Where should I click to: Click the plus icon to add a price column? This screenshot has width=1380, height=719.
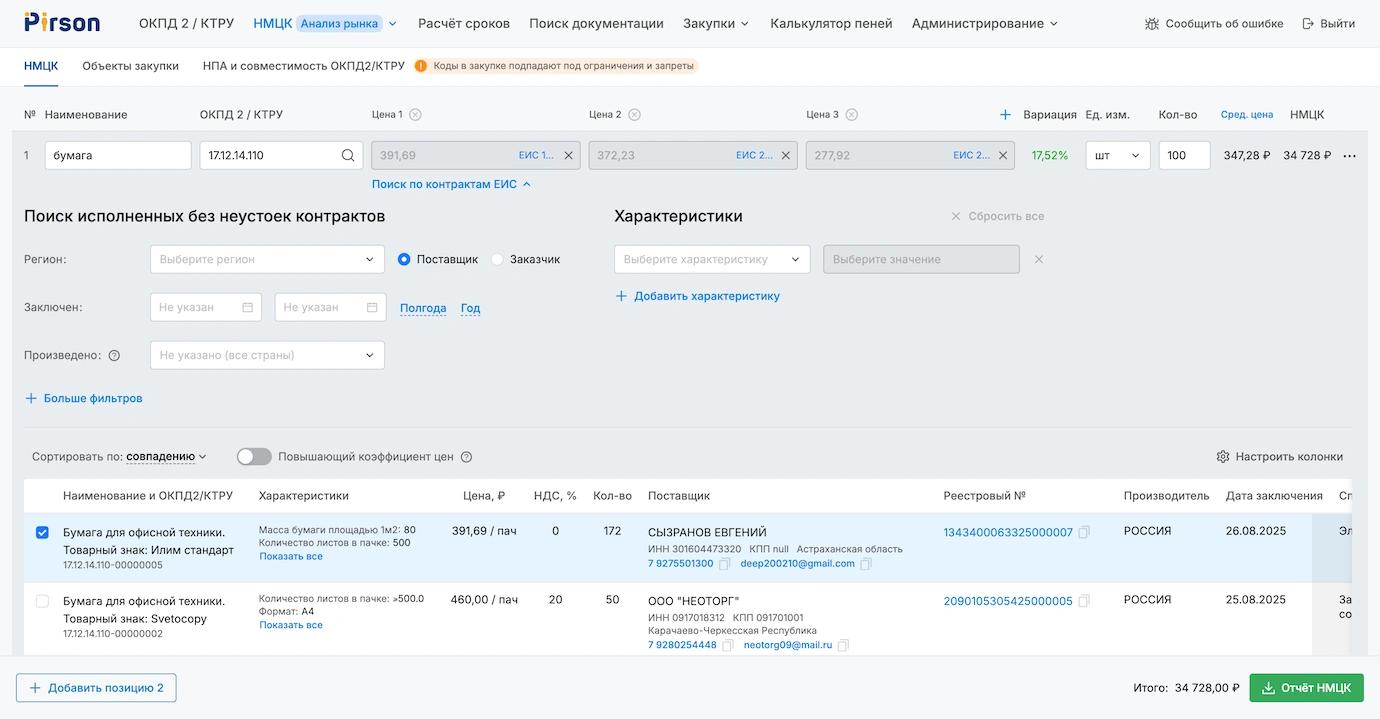pos(1005,115)
